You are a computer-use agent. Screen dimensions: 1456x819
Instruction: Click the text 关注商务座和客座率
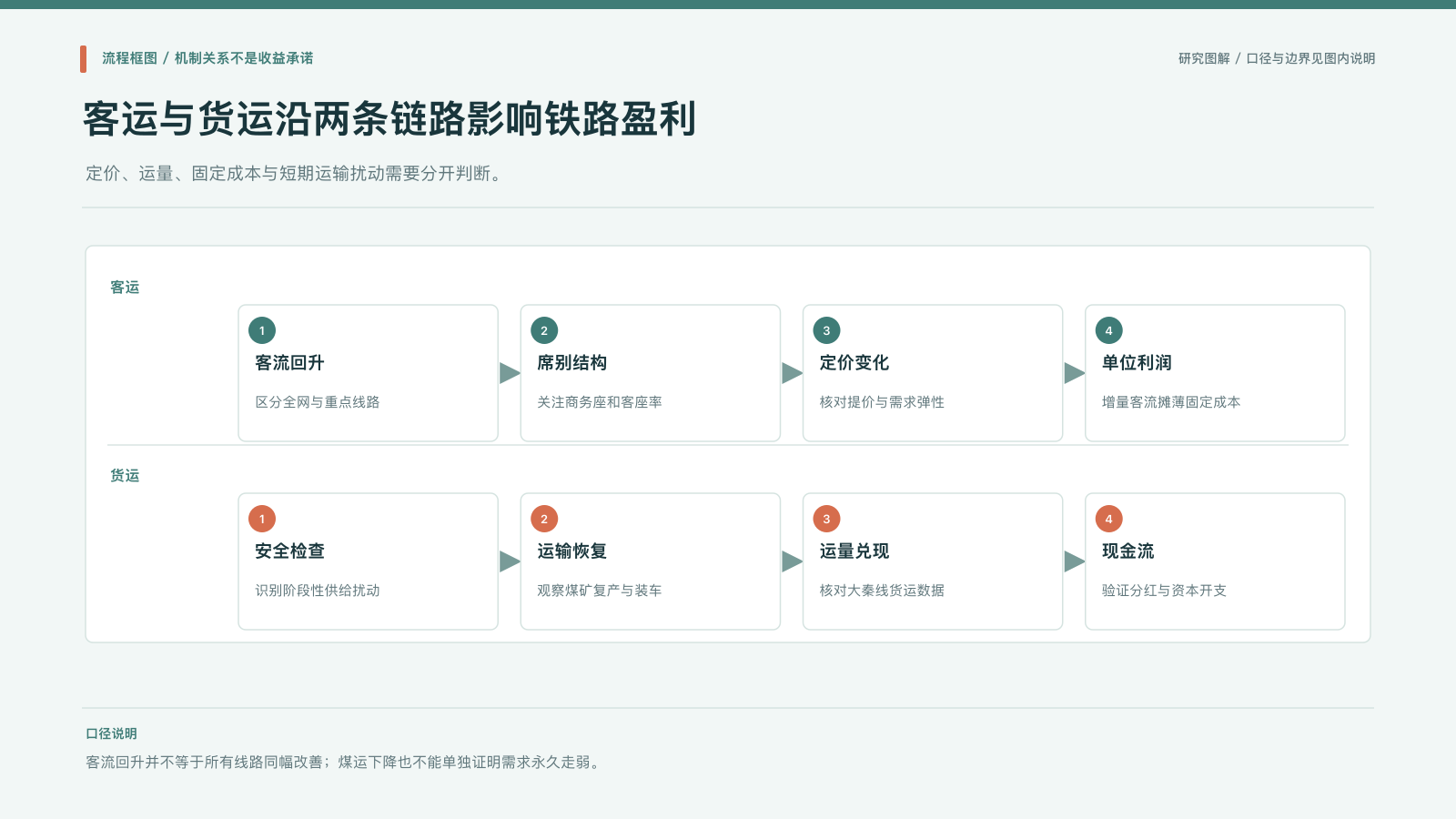point(600,402)
